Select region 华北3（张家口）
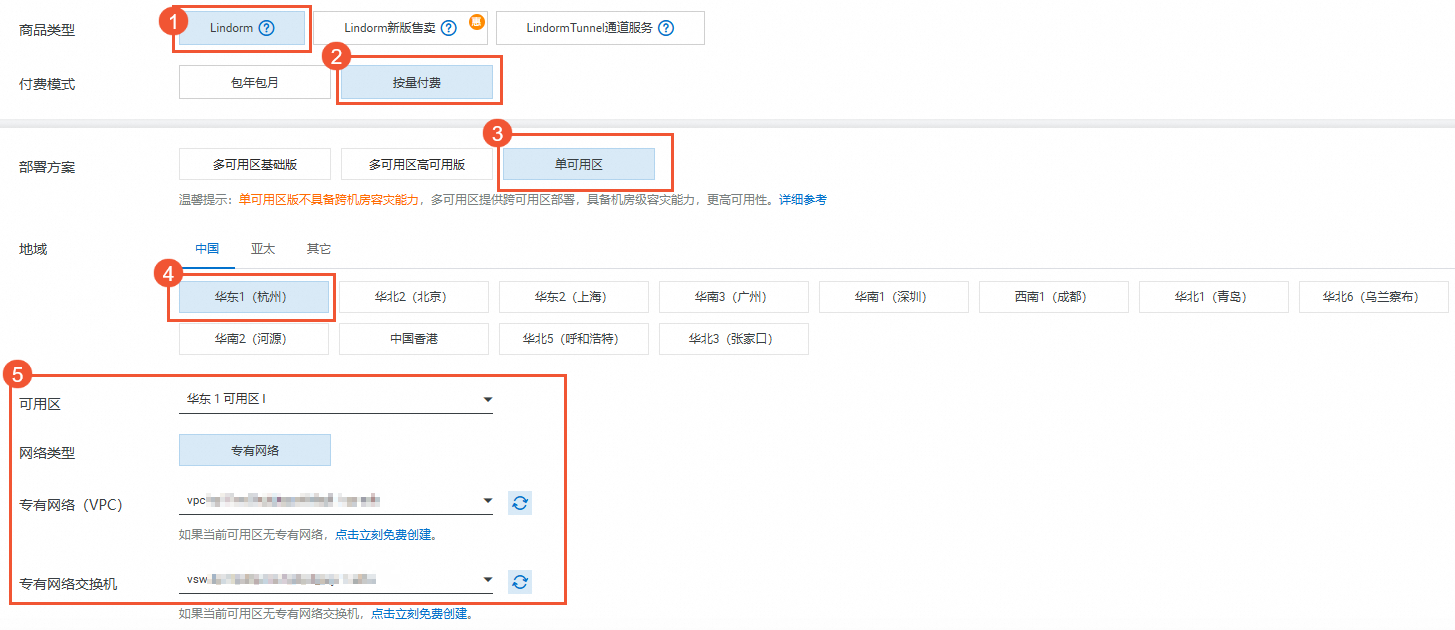This screenshot has height=630, width=1455. tap(734, 339)
